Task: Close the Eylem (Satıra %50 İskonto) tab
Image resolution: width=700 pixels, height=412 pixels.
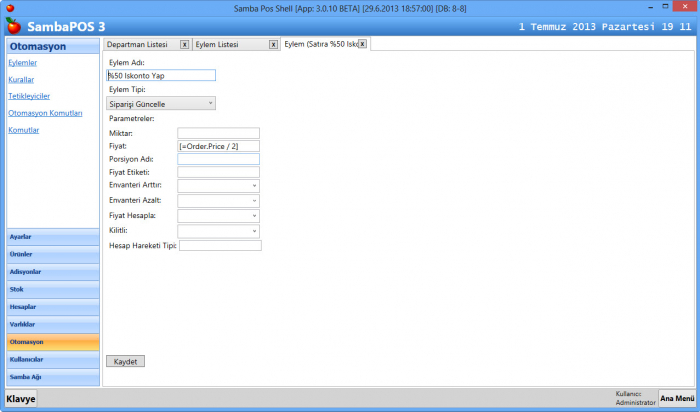Action: (x=362, y=44)
